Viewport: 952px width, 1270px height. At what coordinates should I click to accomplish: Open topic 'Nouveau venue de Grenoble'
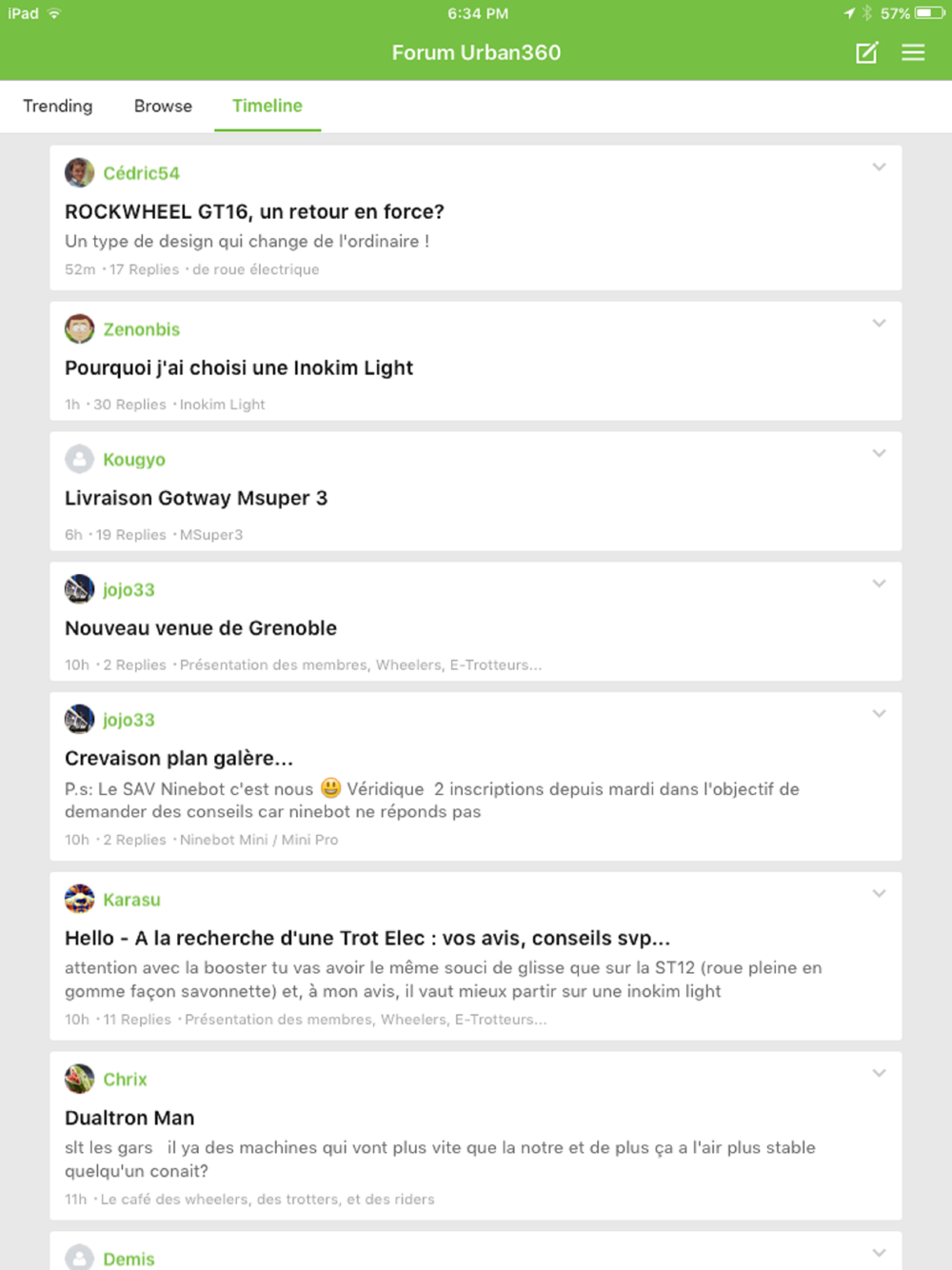point(201,628)
